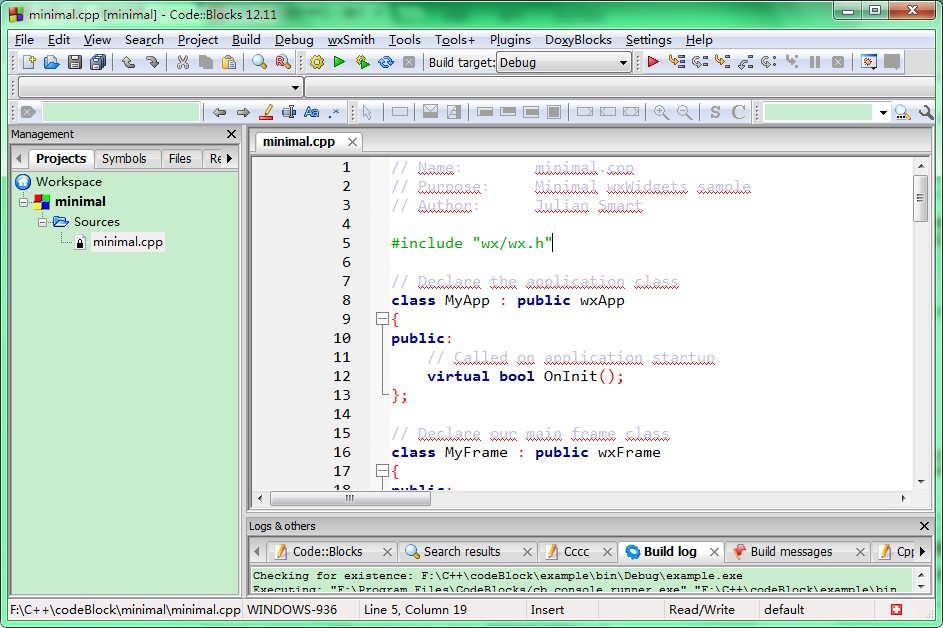Start debugging with the red arrow icon
This screenshot has width=943, height=628.
(653, 61)
